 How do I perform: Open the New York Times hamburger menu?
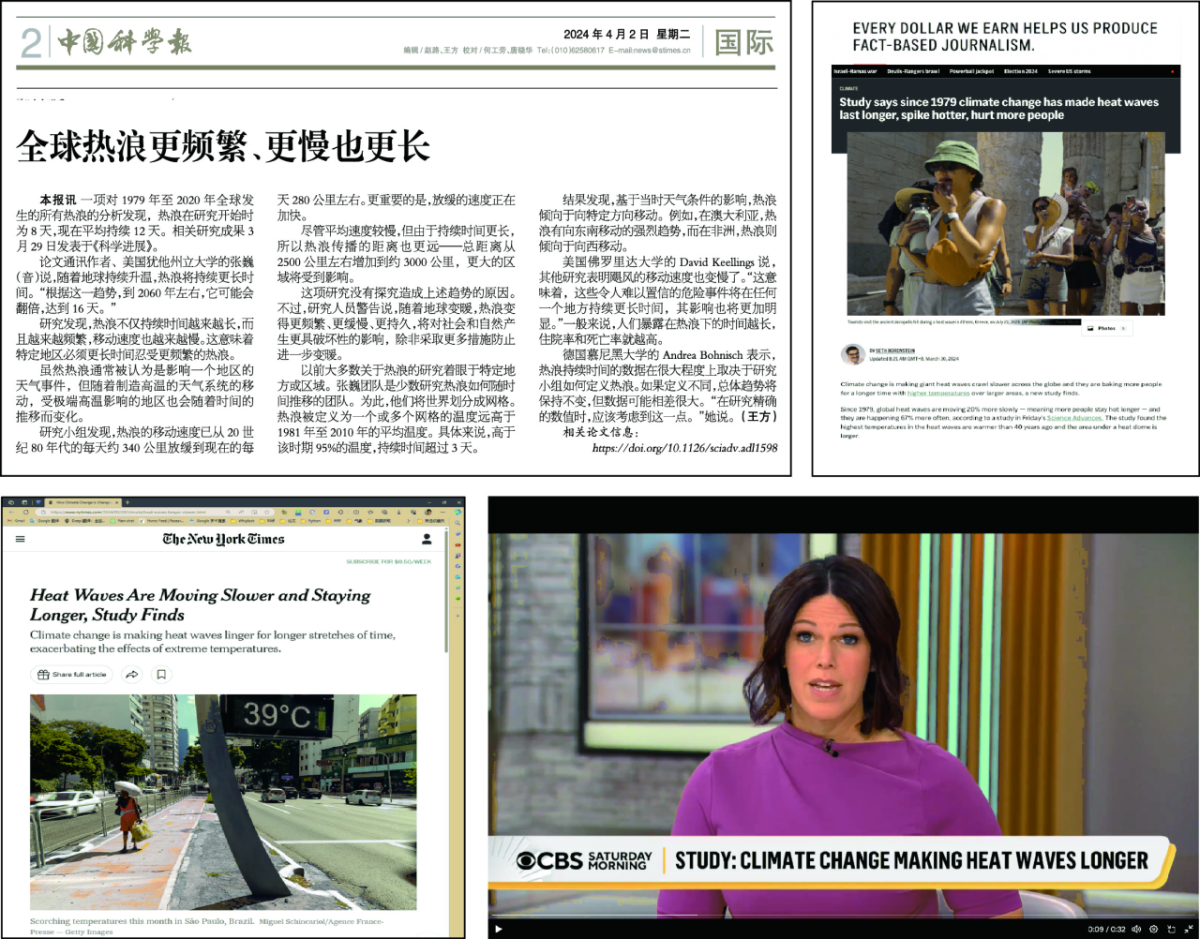pyautogui.click(x=20, y=539)
